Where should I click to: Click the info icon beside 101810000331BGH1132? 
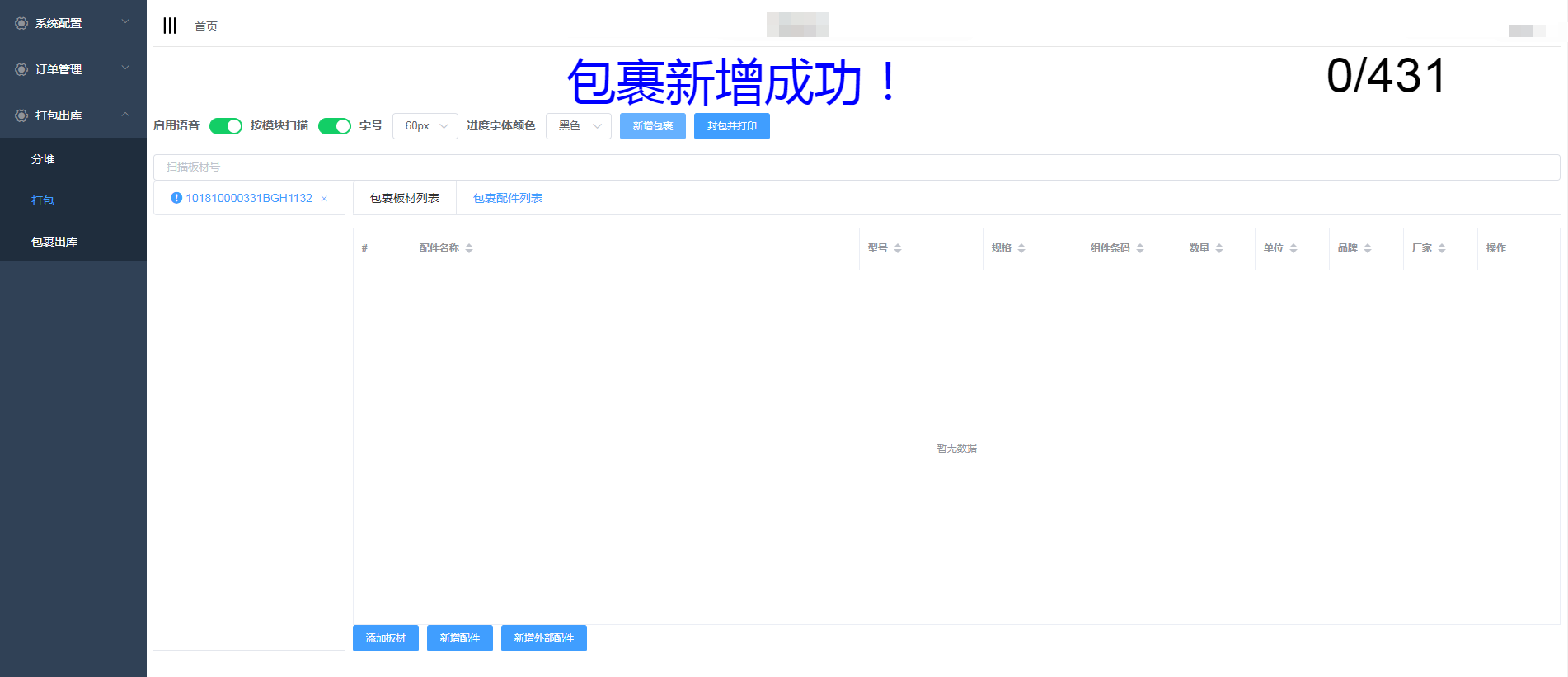point(176,198)
